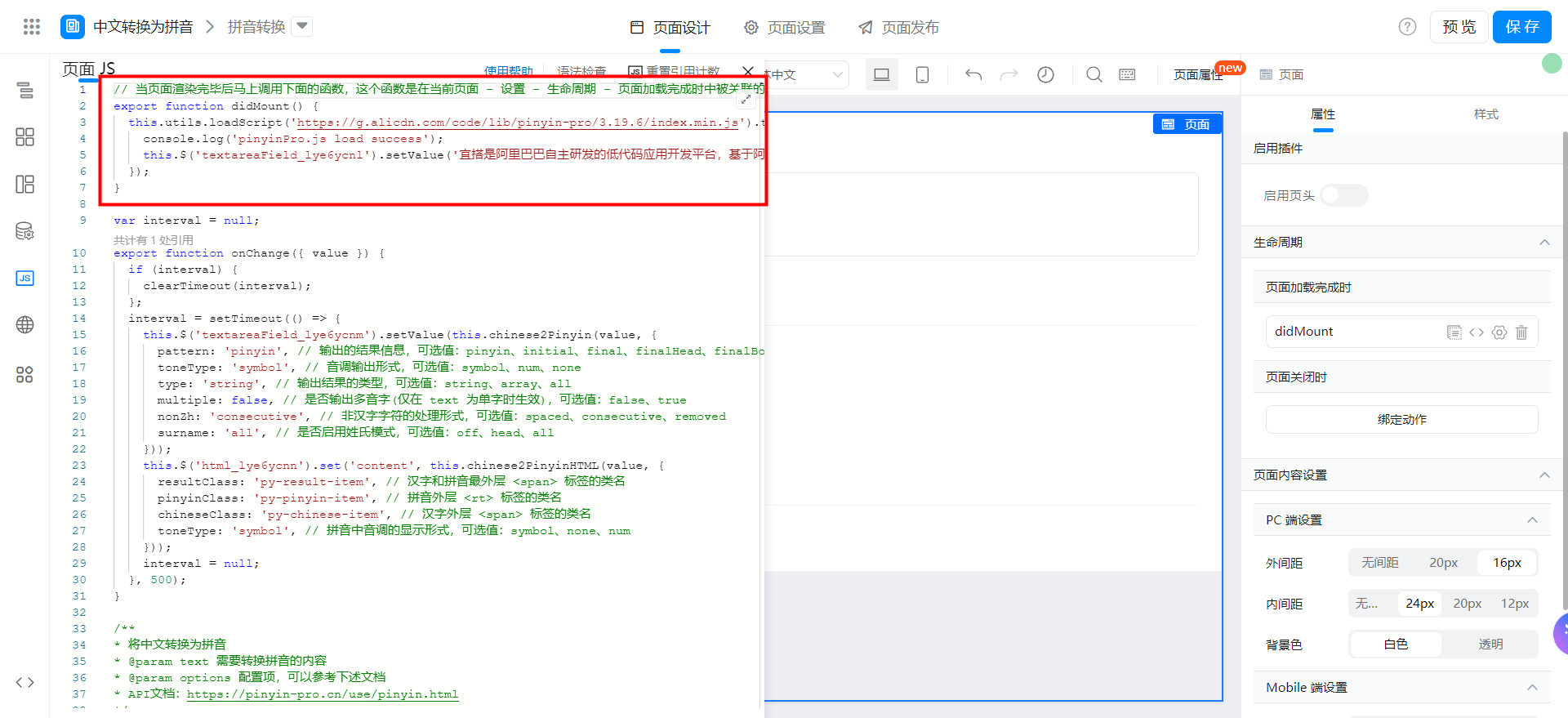Open the globe internationalization icon in sidebar

tap(25, 324)
